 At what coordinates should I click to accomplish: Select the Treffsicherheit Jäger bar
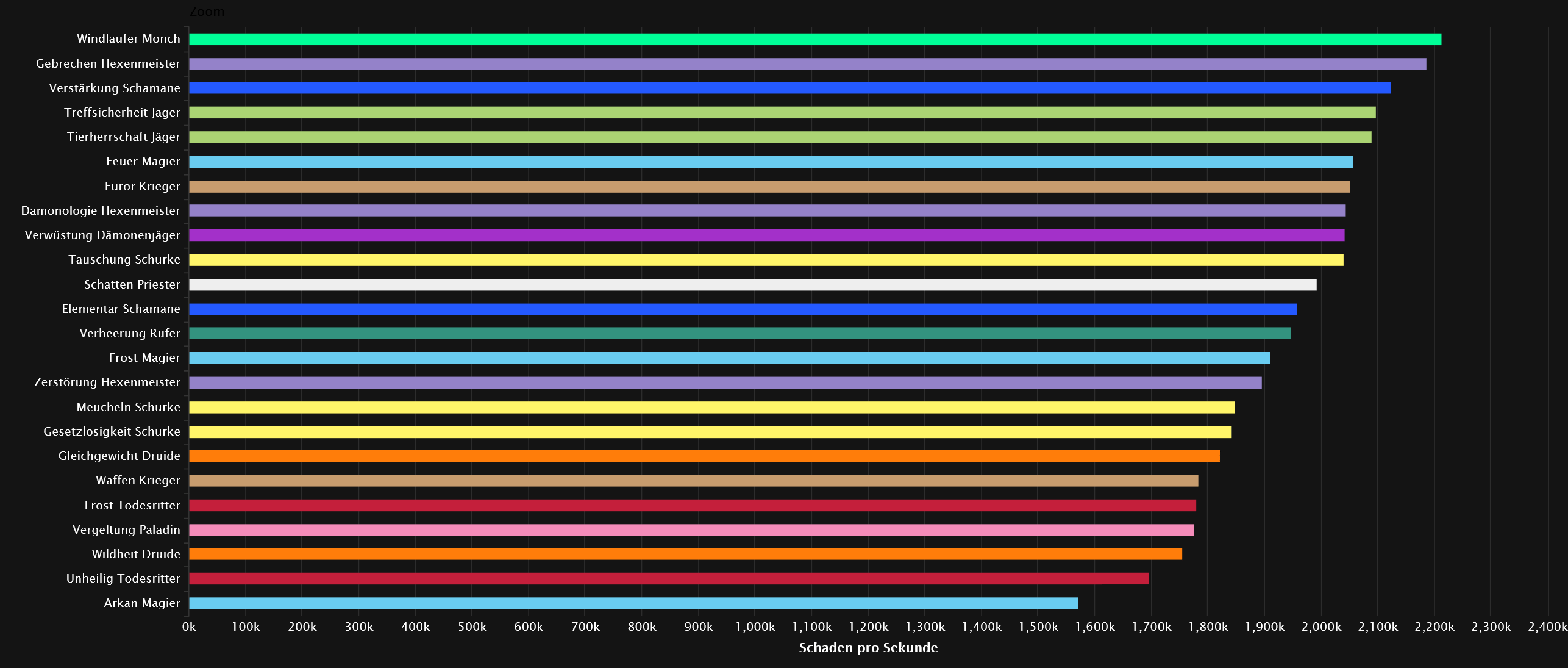(x=782, y=112)
